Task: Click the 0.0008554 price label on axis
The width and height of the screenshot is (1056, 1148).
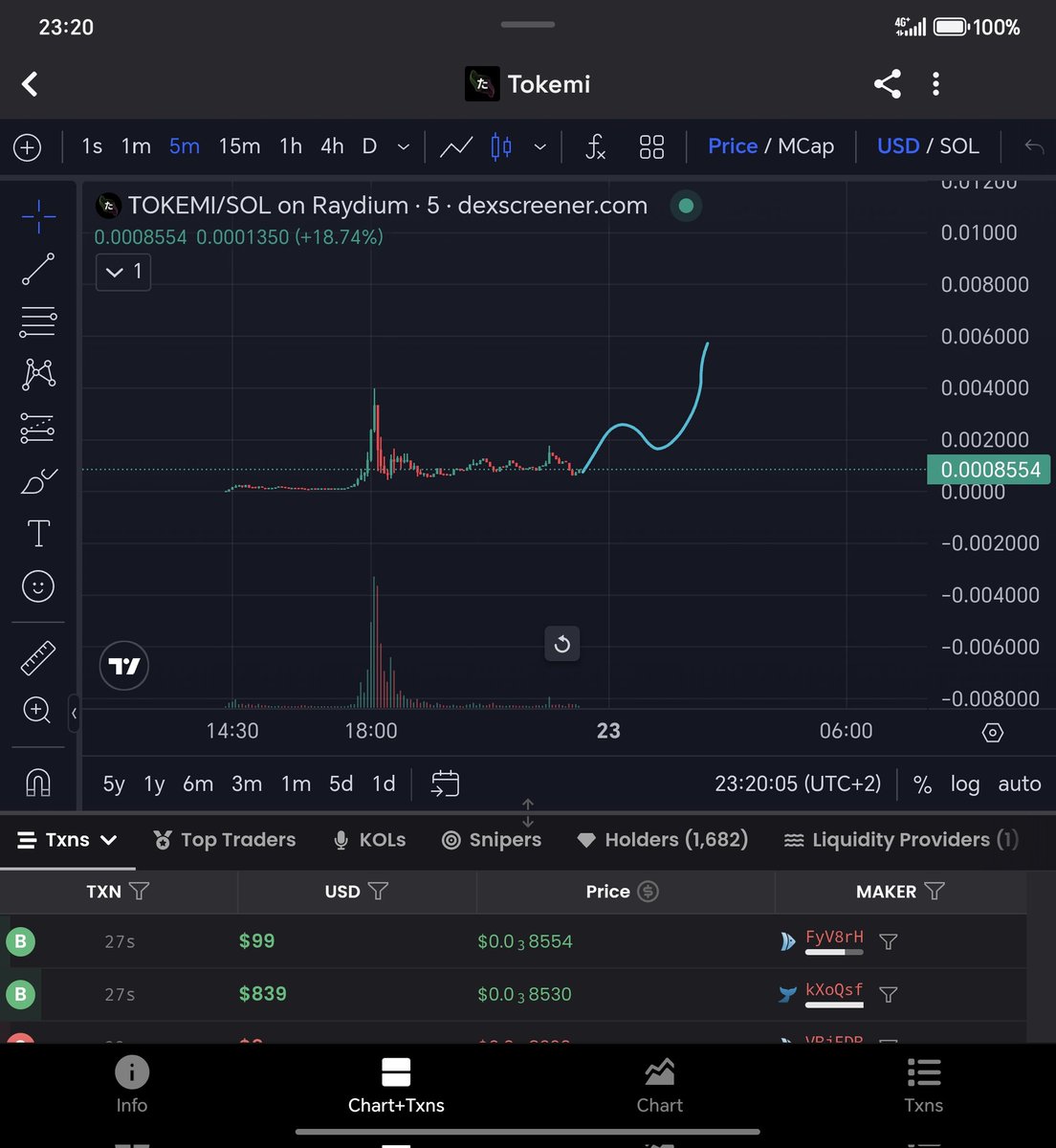Action: (x=990, y=470)
